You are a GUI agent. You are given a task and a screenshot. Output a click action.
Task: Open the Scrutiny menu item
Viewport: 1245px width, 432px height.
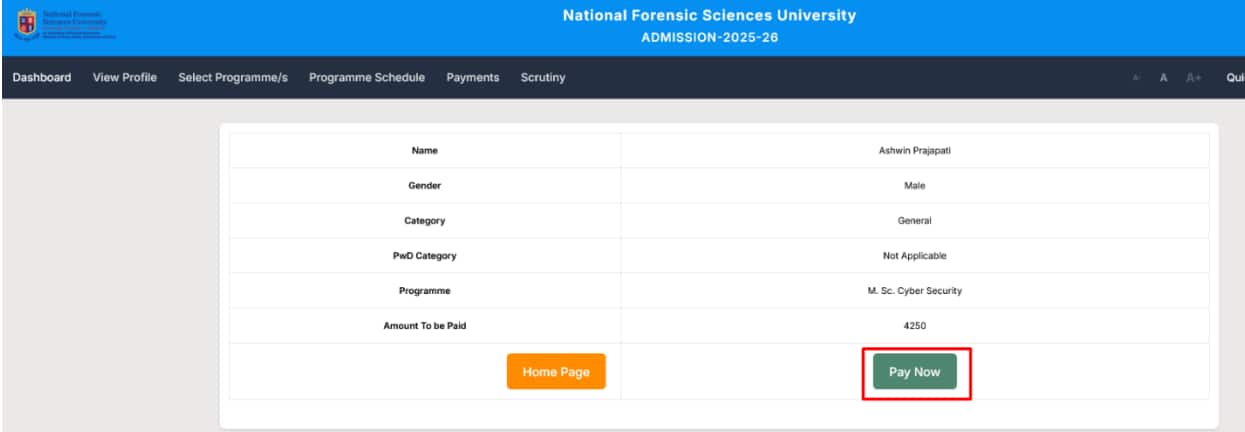coord(543,78)
